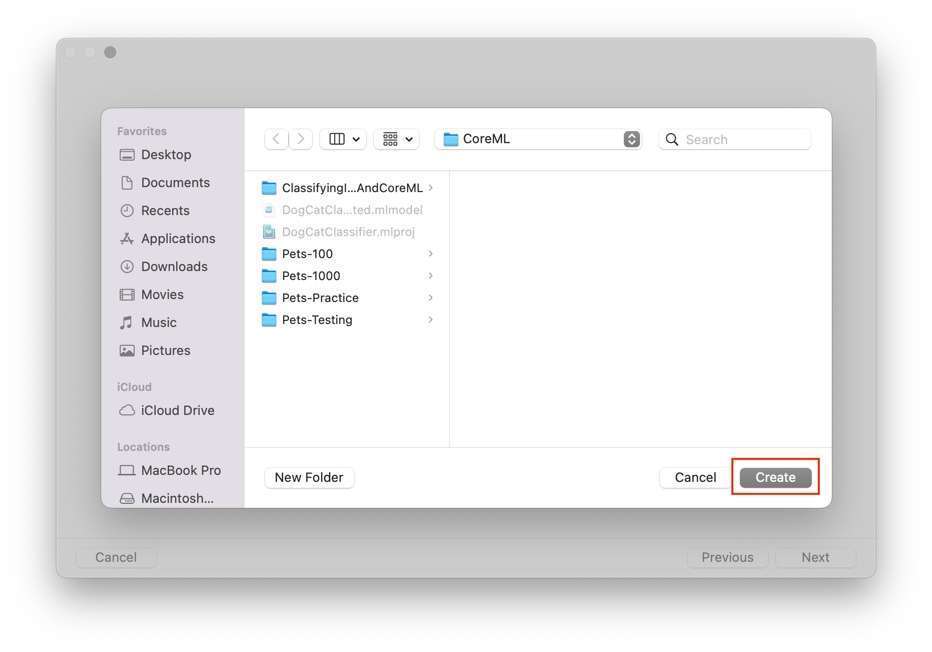Click the forward navigation arrow

coord(301,139)
